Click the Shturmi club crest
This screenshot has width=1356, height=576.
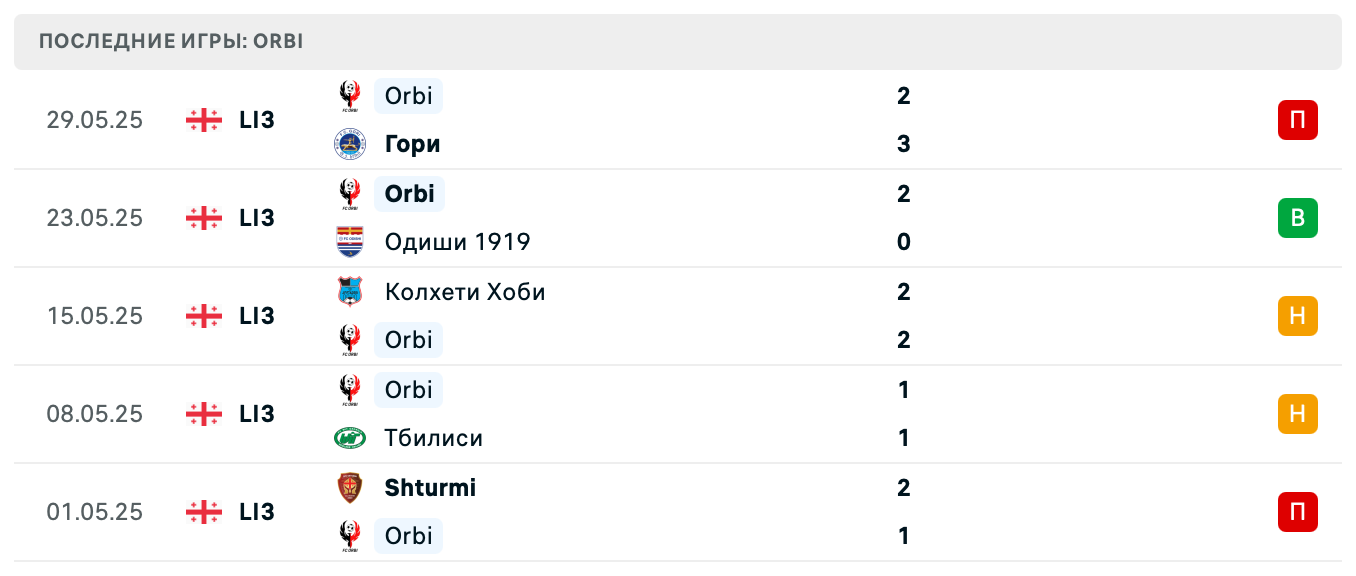click(x=349, y=488)
